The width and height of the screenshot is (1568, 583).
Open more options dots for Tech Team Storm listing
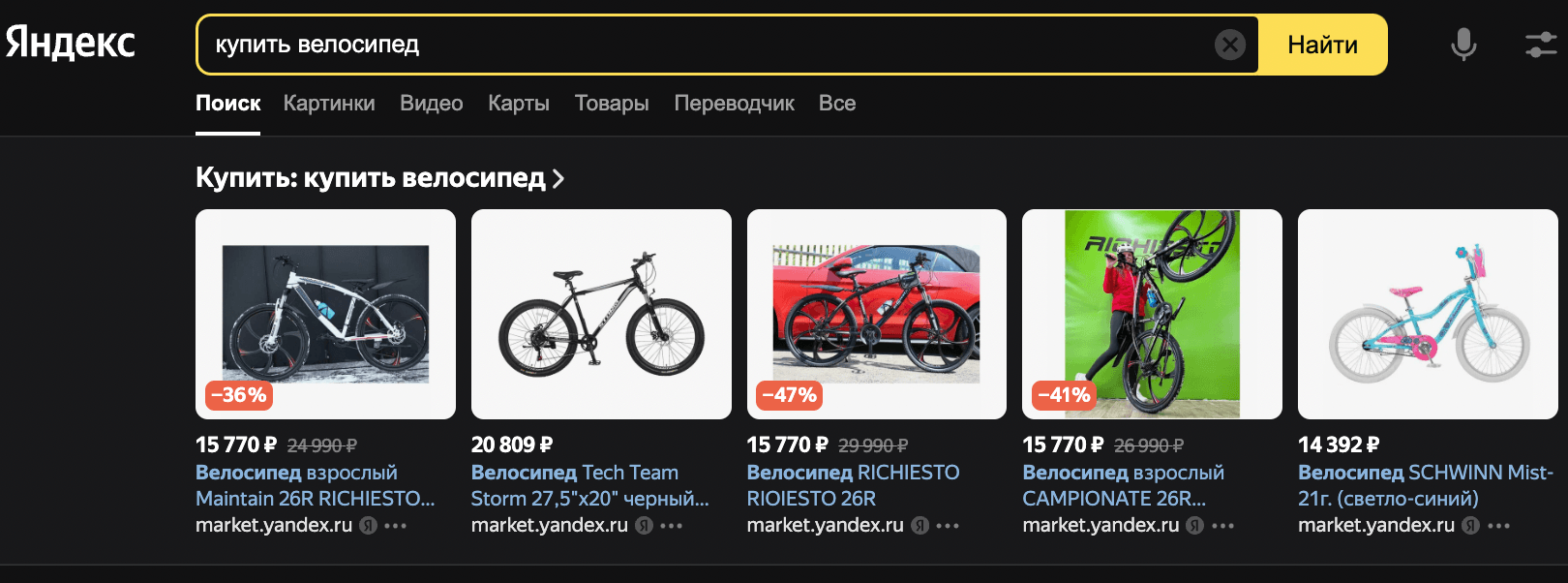click(672, 526)
